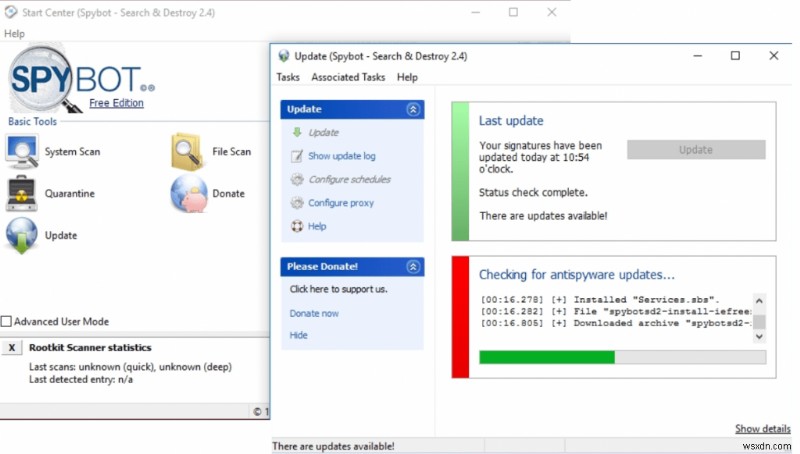
Task: Open the Associated Tasks menu
Action: (x=348, y=77)
